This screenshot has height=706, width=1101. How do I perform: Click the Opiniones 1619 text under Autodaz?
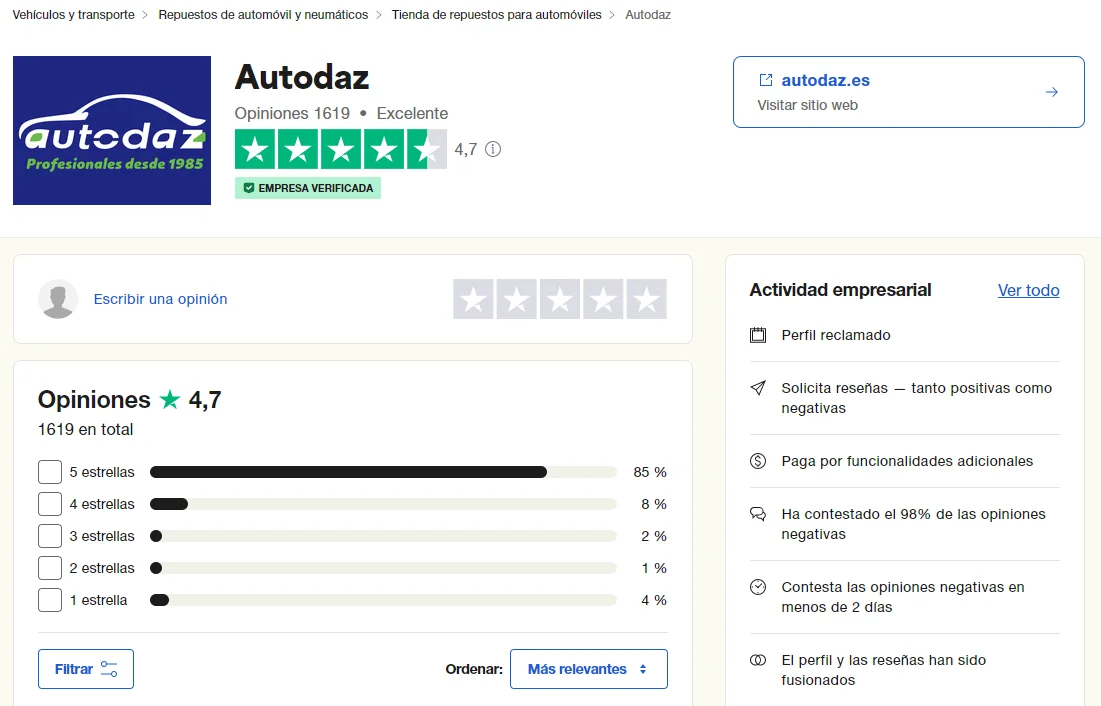[292, 113]
